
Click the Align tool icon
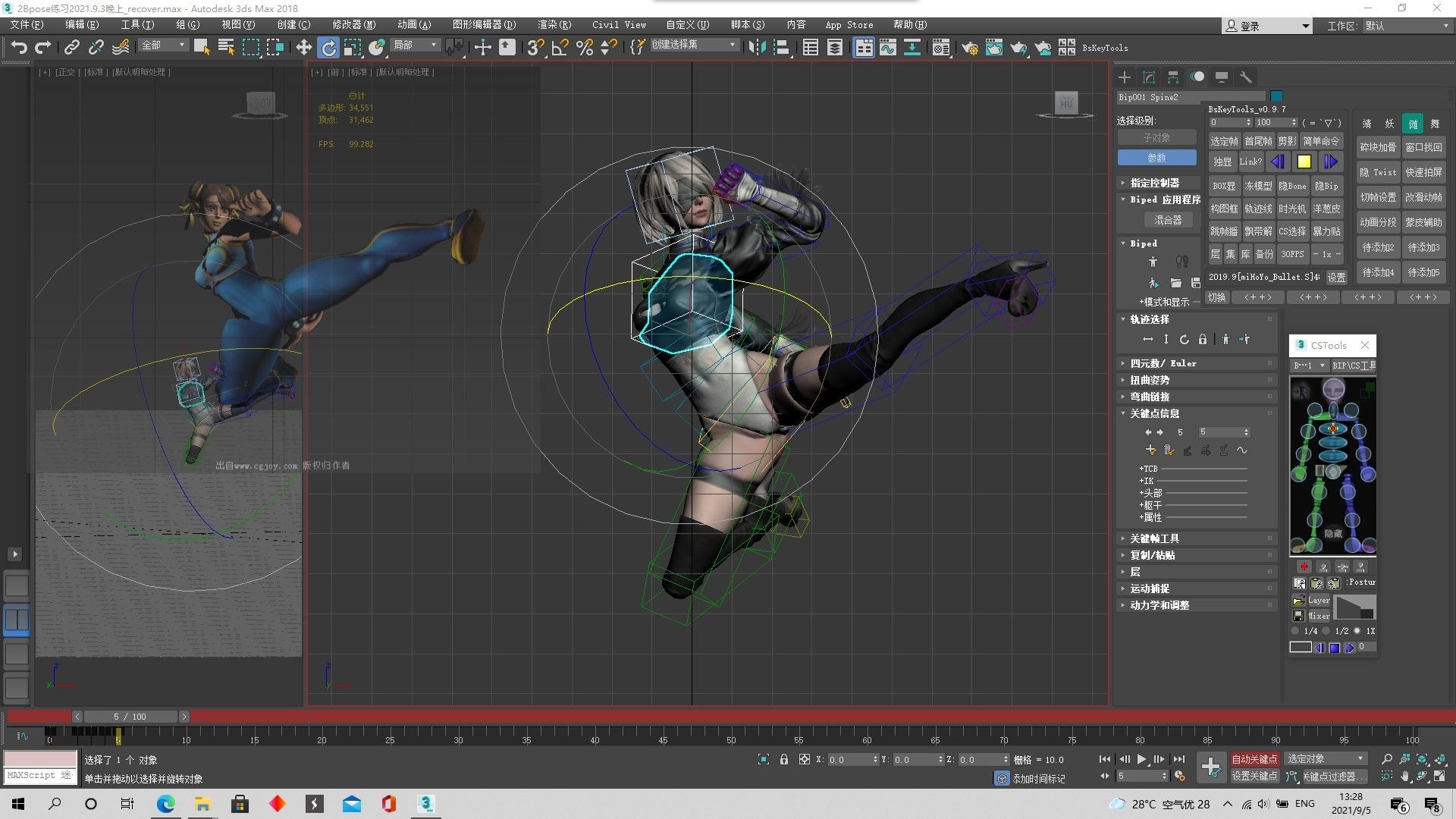782,47
